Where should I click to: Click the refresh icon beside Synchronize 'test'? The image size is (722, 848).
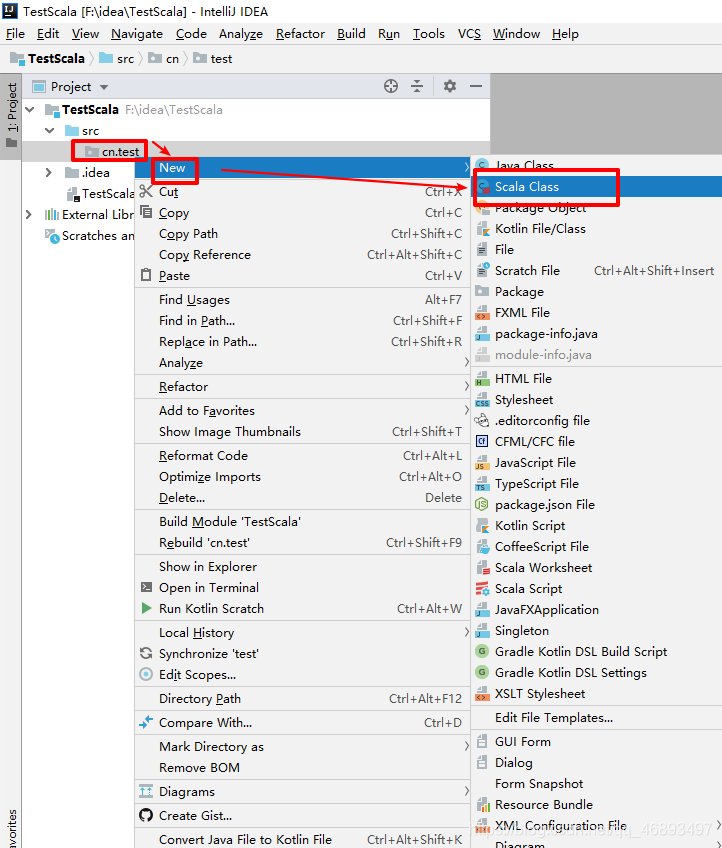click(146, 653)
